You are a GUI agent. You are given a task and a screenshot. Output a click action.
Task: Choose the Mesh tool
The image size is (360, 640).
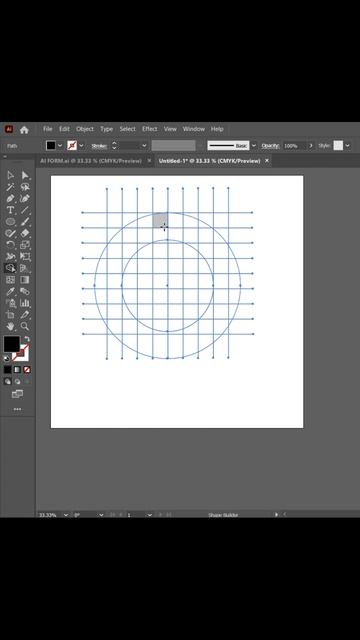click(10, 280)
